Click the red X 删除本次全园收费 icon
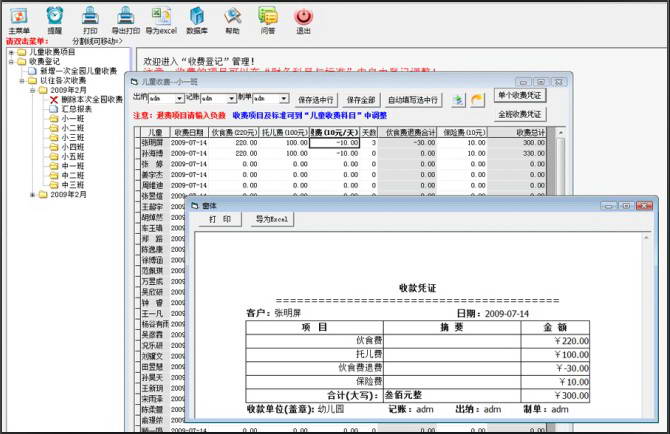670x434 pixels. (x=54, y=100)
